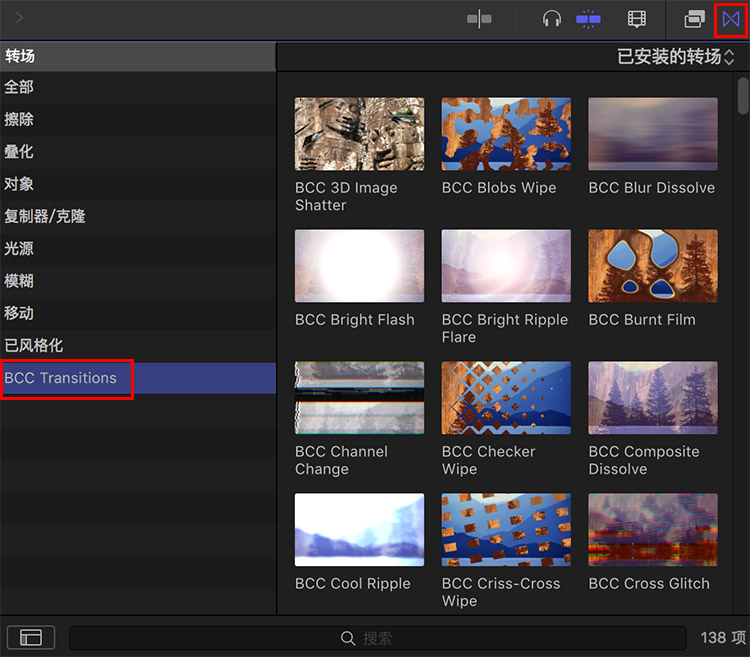Screen dimensions: 750x657
Task: Click the BCC Cool Ripple label
Action: pyautogui.click(x=353, y=584)
